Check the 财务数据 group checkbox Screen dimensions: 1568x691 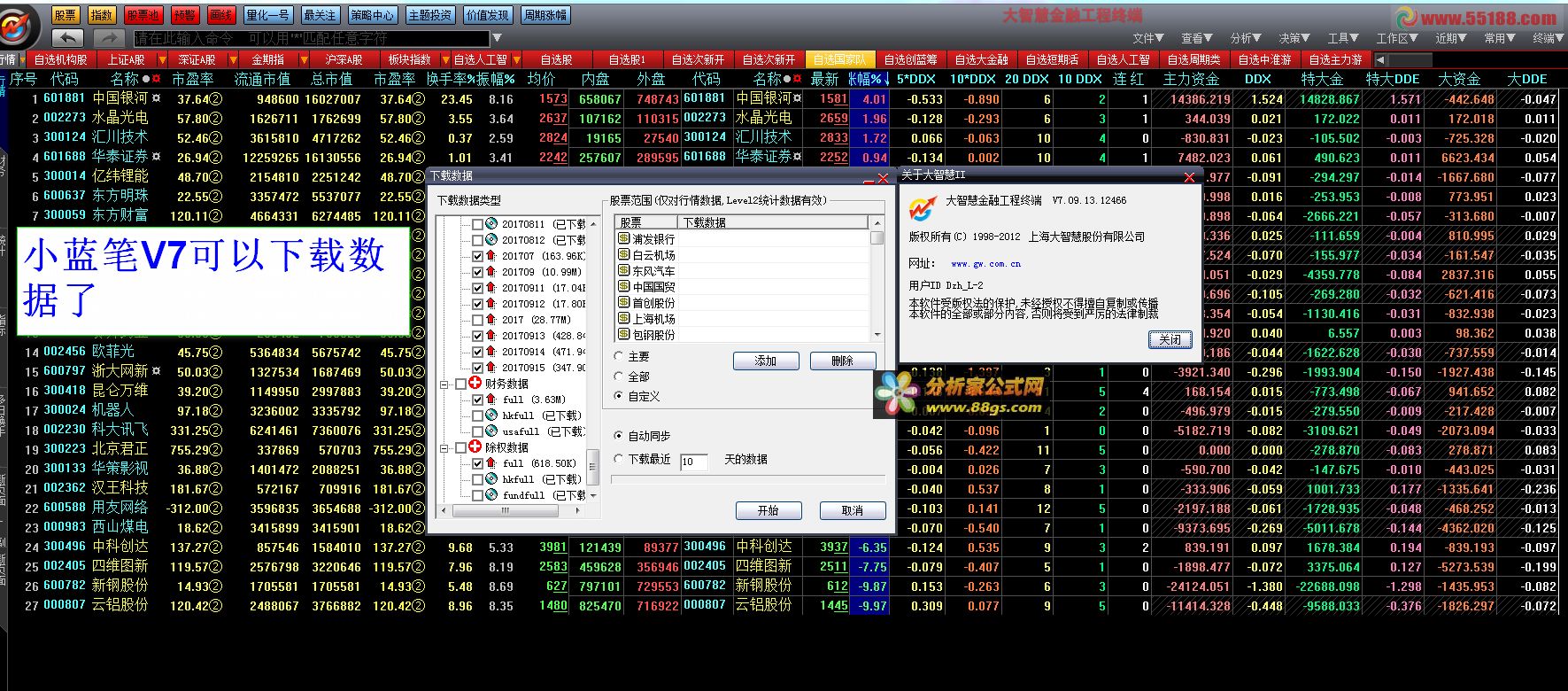(460, 384)
